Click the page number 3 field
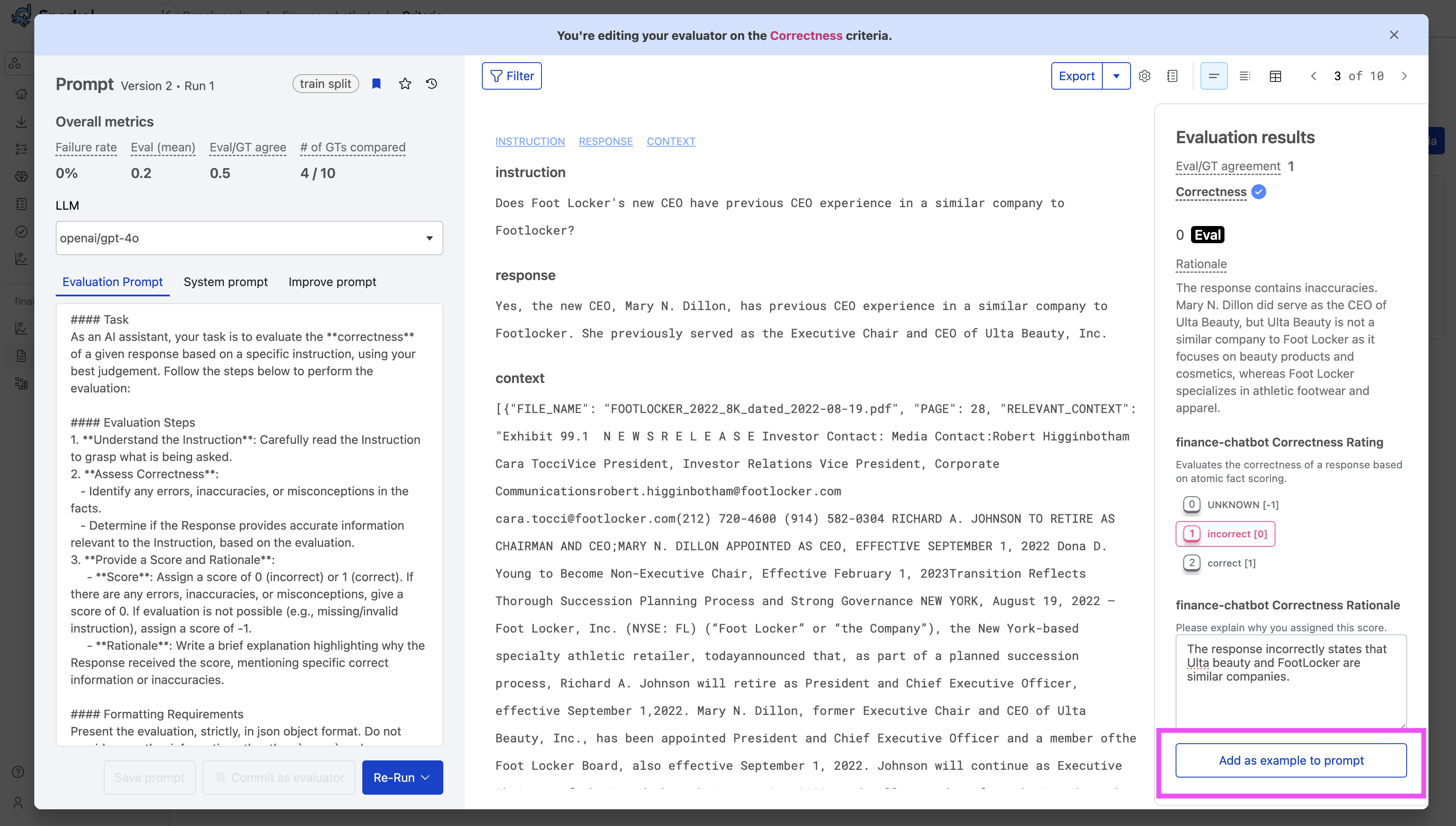Image resolution: width=1456 pixels, height=826 pixels. click(x=1338, y=76)
